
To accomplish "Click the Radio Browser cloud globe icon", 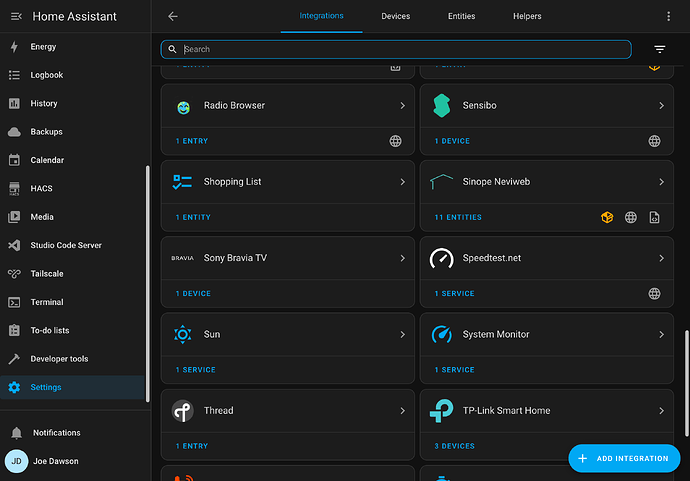I will tap(395, 141).
